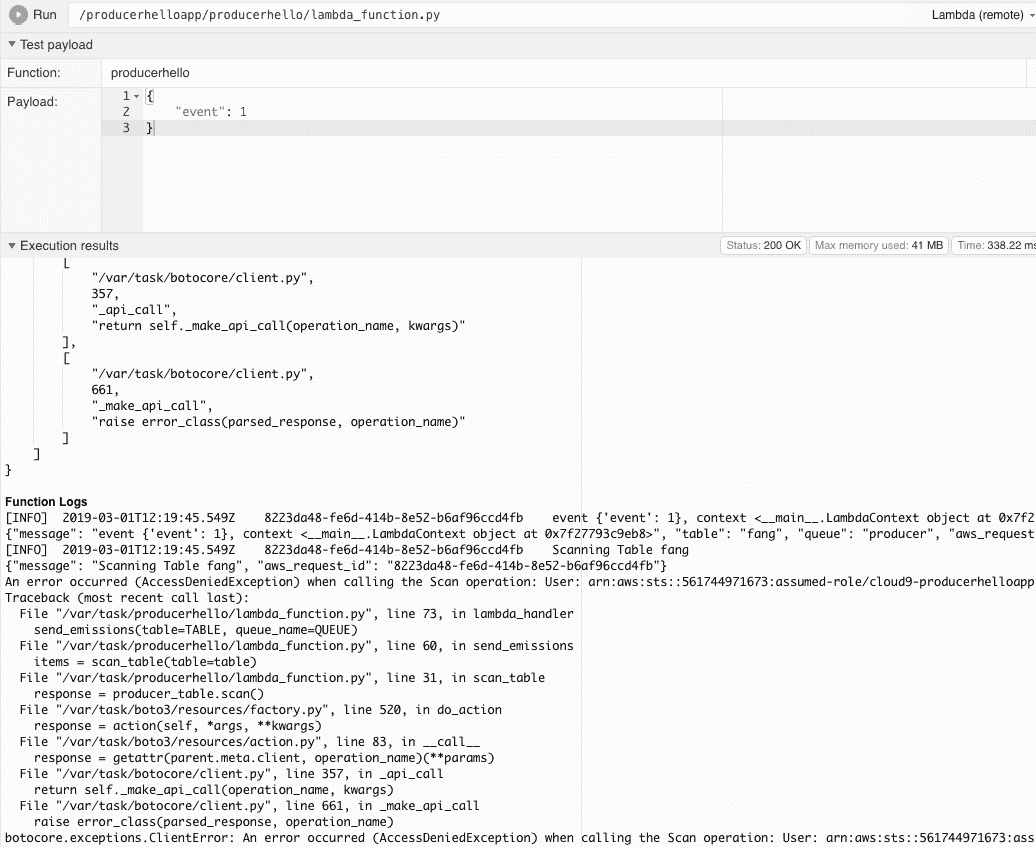Click the "661," value in JSON results
1036x847 pixels.
105,390
